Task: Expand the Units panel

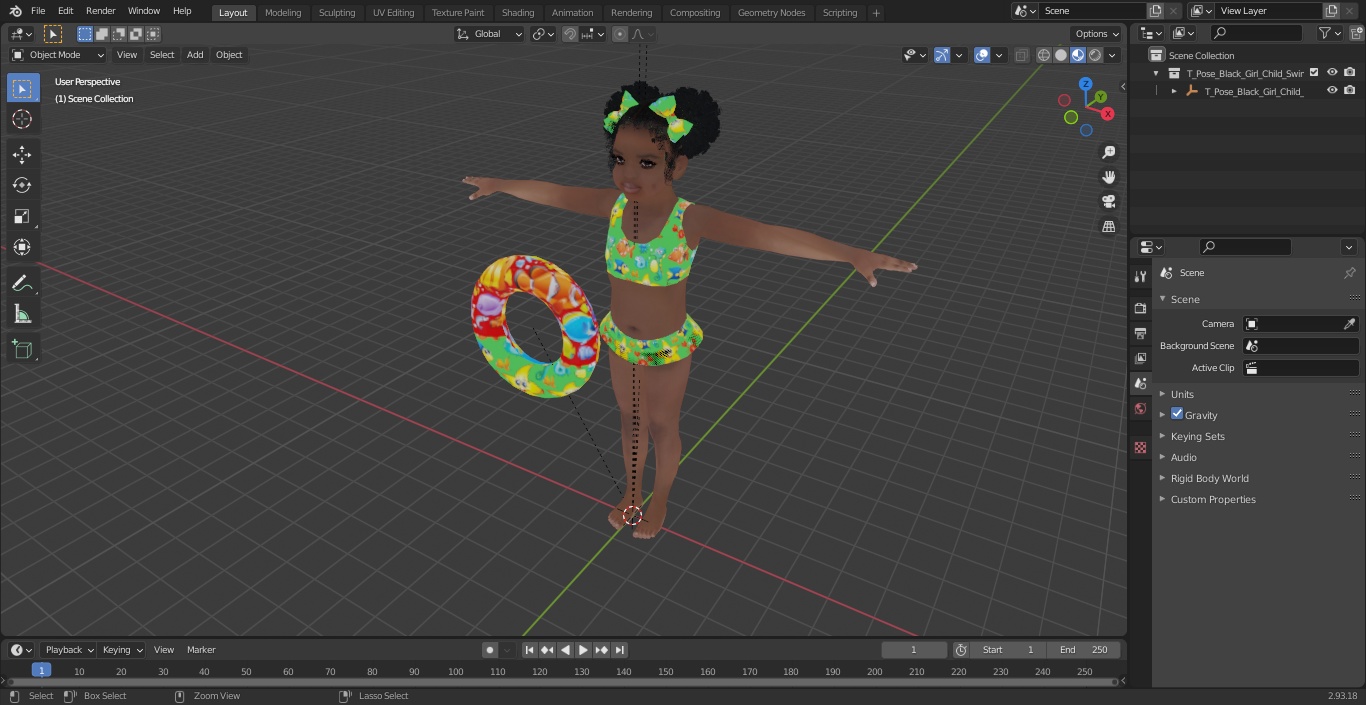Action: (1182, 394)
